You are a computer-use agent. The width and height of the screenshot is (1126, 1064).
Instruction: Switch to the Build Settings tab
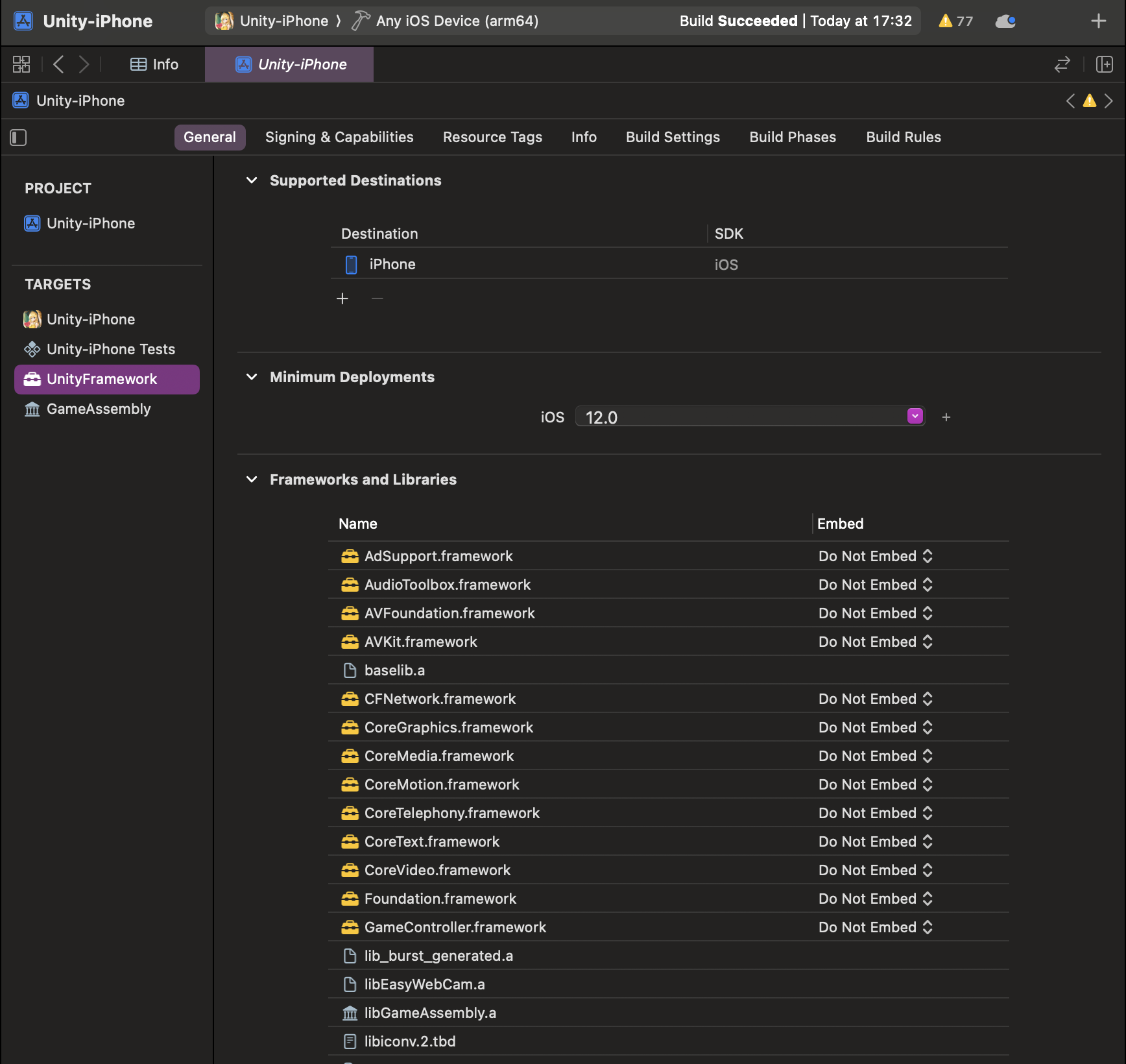[x=673, y=138]
